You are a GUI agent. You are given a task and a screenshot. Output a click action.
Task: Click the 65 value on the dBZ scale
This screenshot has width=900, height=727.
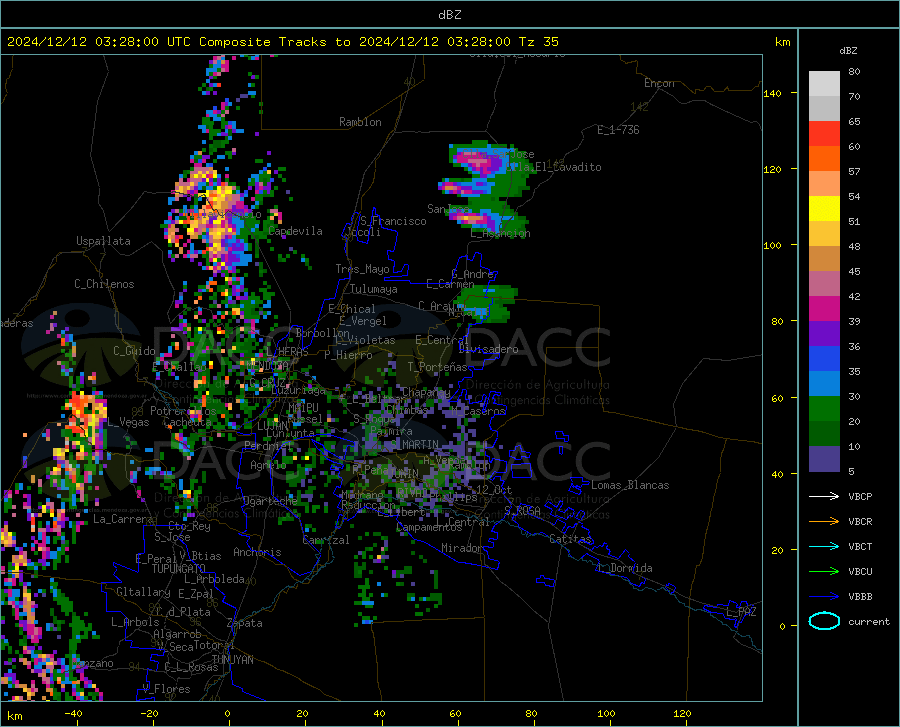pos(854,121)
